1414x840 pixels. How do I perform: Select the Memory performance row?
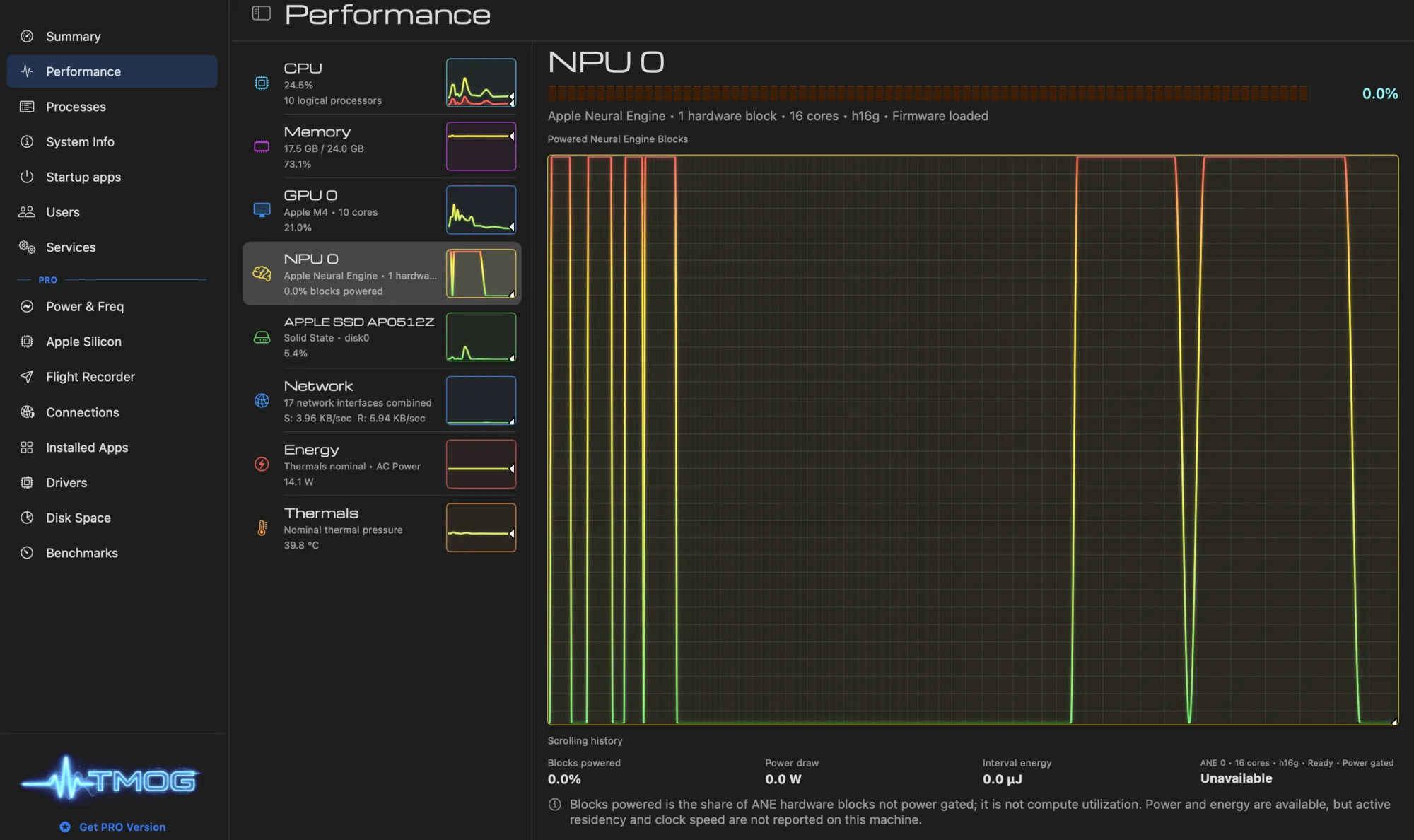click(x=382, y=146)
